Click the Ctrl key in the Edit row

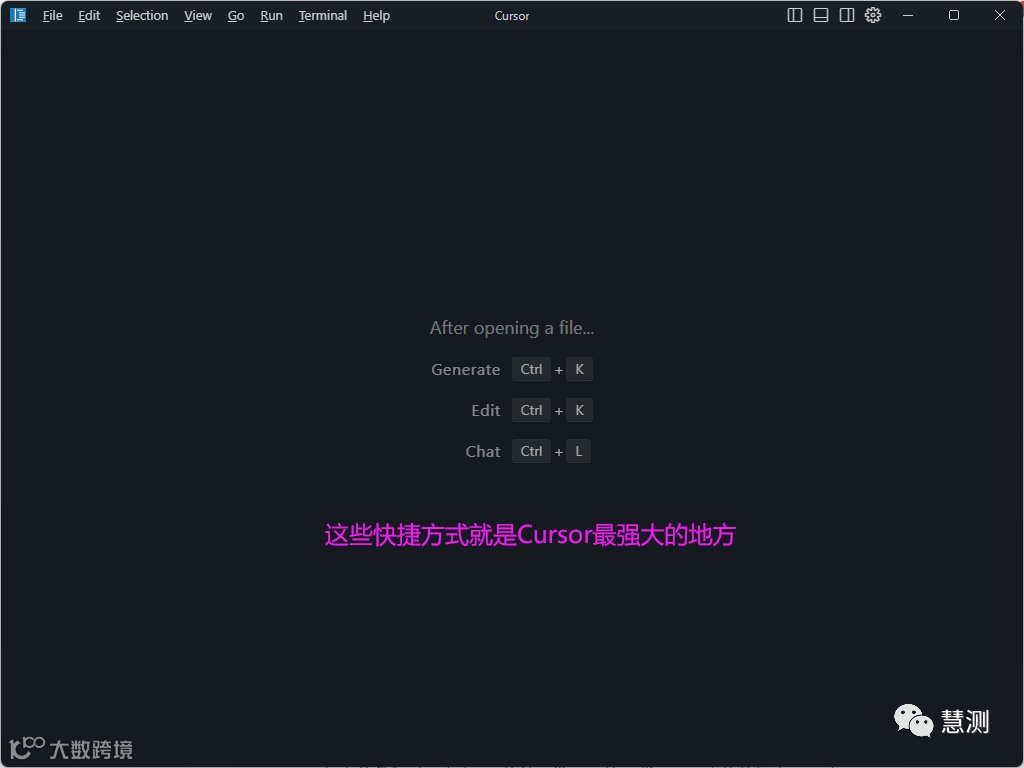point(532,410)
